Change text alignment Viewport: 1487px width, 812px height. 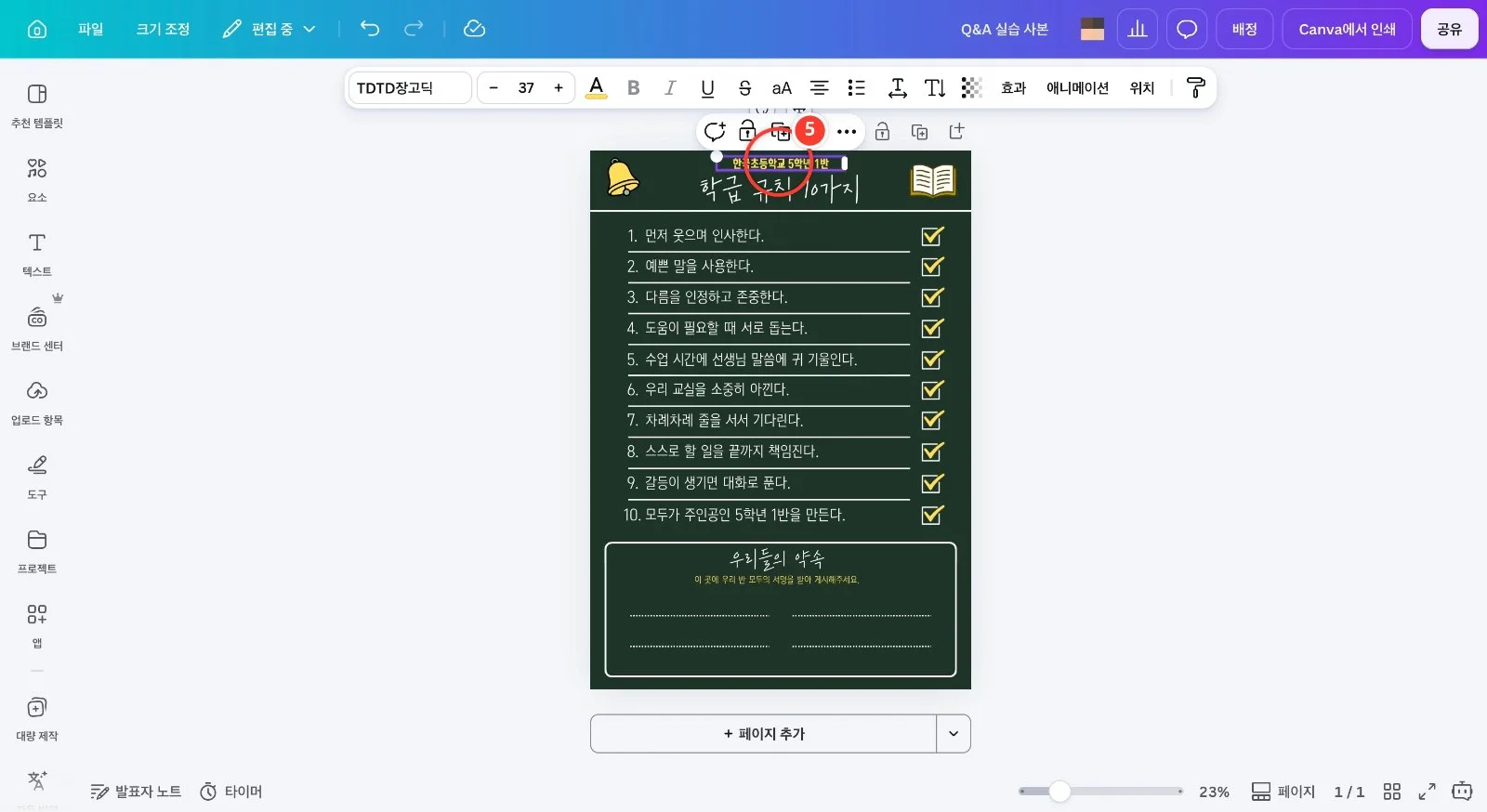click(819, 87)
